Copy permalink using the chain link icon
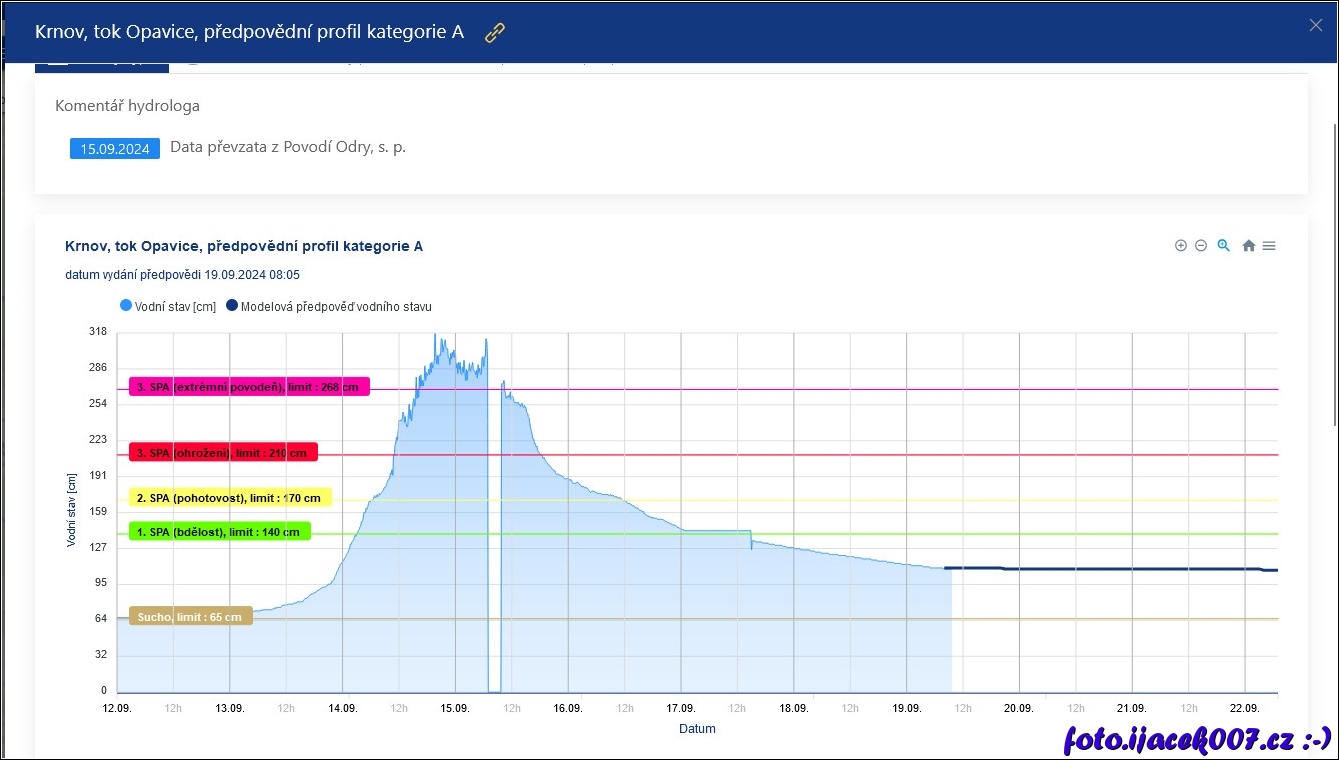1339x760 pixels. [495, 33]
